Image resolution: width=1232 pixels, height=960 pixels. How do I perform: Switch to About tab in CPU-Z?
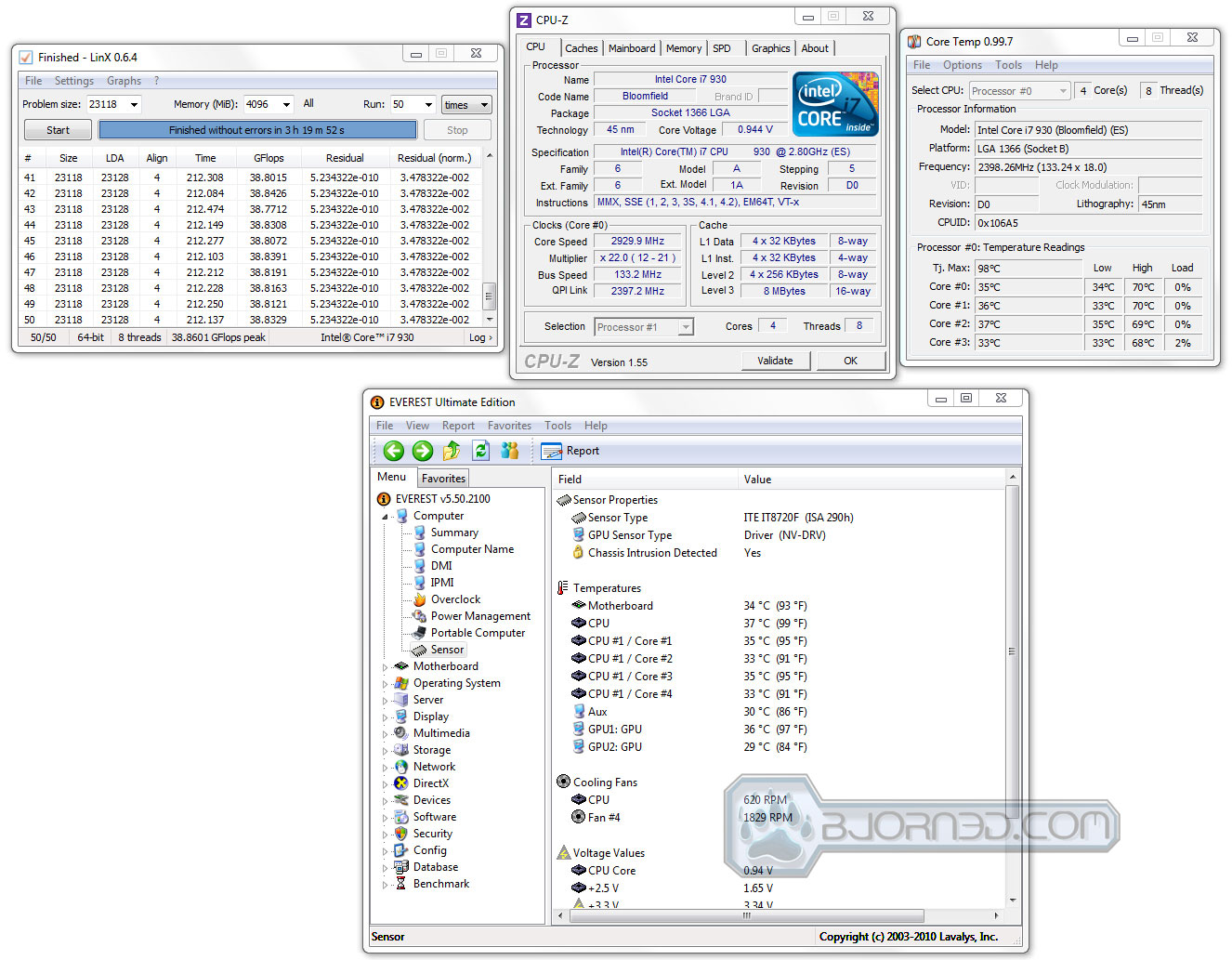(815, 48)
